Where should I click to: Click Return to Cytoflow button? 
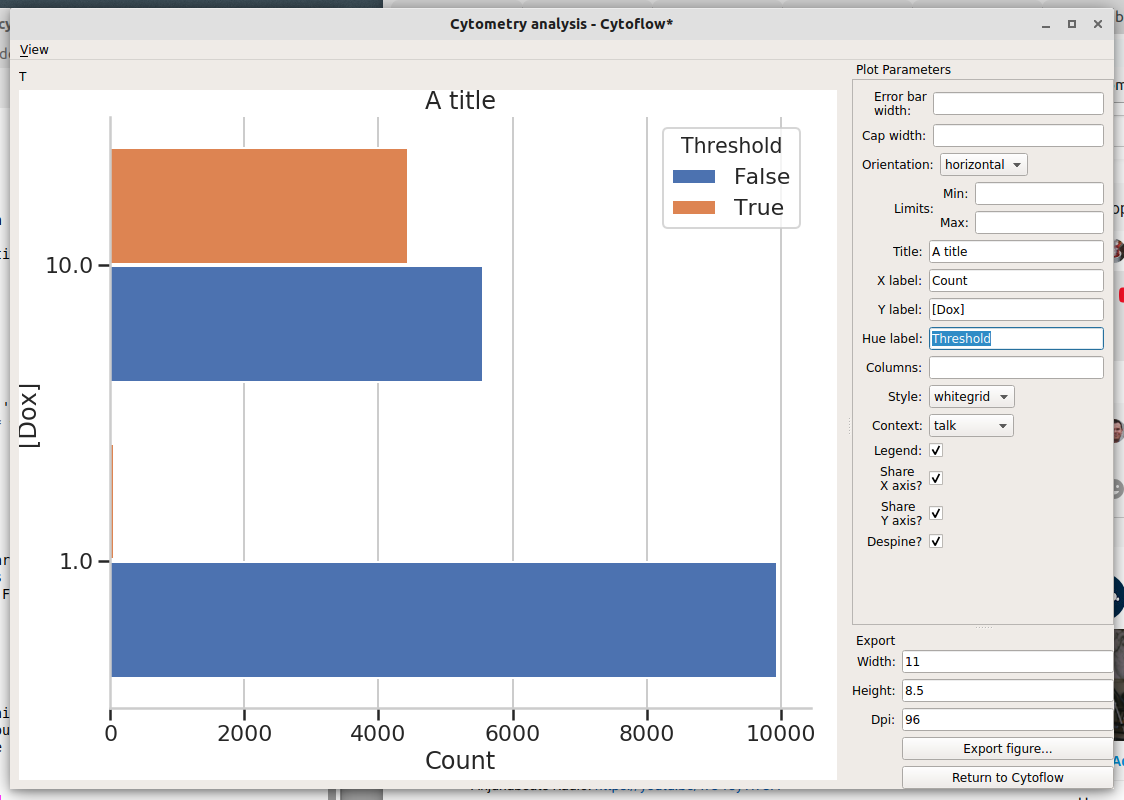coord(1007,778)
